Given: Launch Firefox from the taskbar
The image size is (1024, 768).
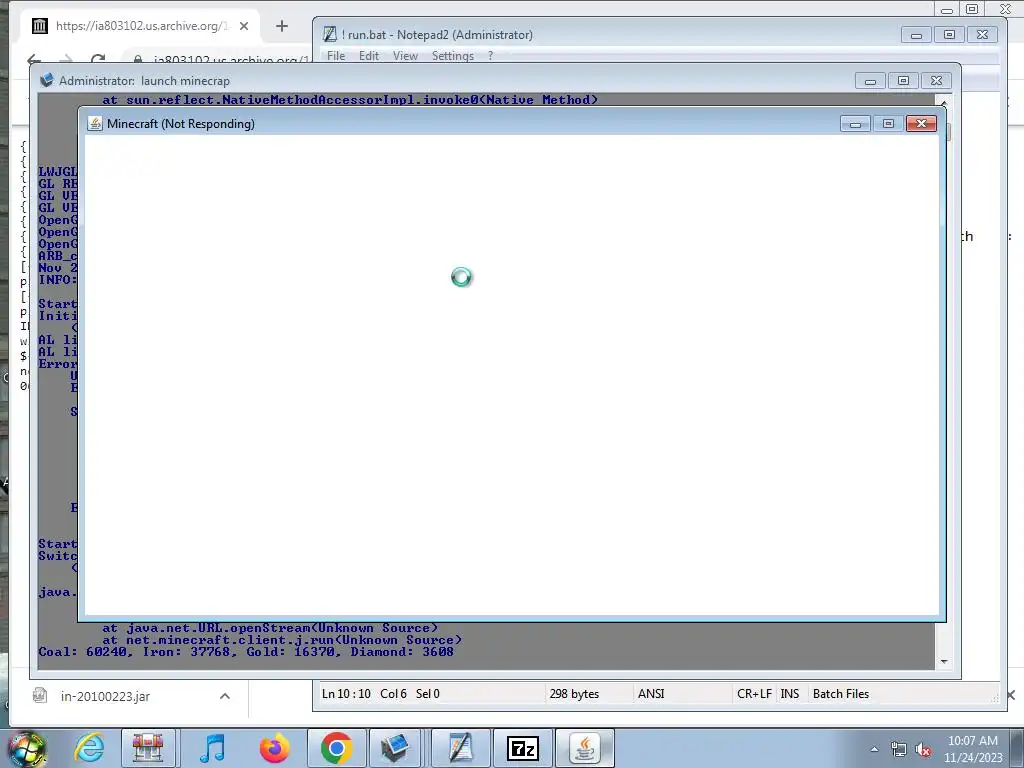Looking at the screenshot, I should [x=274, y=748].
